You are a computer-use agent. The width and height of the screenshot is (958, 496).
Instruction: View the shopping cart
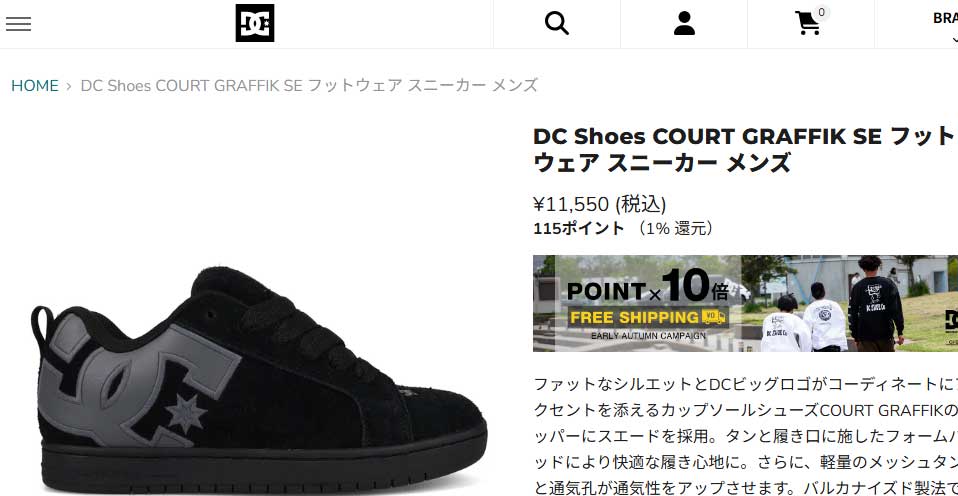click(808, 24)
